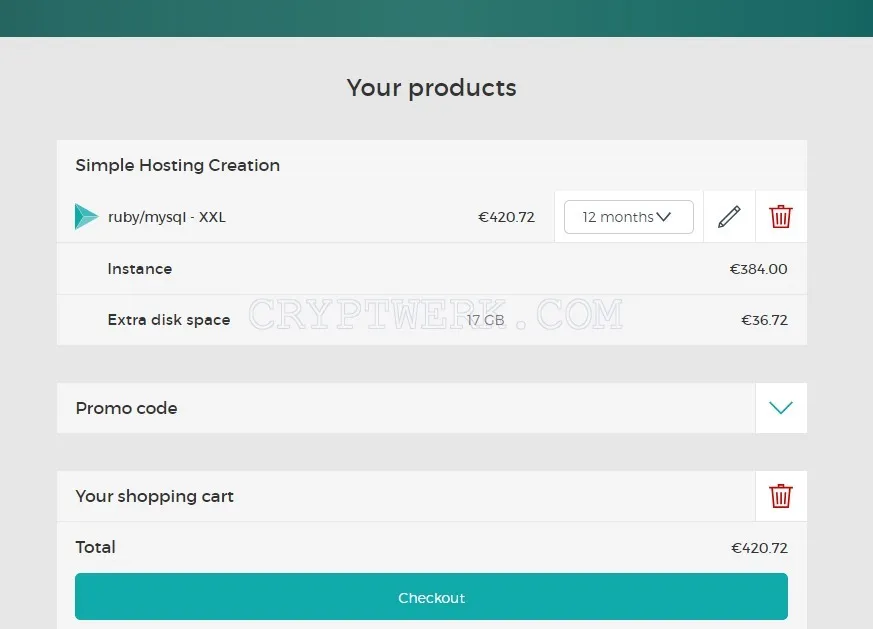
Task: Click the €36.72 extra disk price
Action: pos(764,320)
